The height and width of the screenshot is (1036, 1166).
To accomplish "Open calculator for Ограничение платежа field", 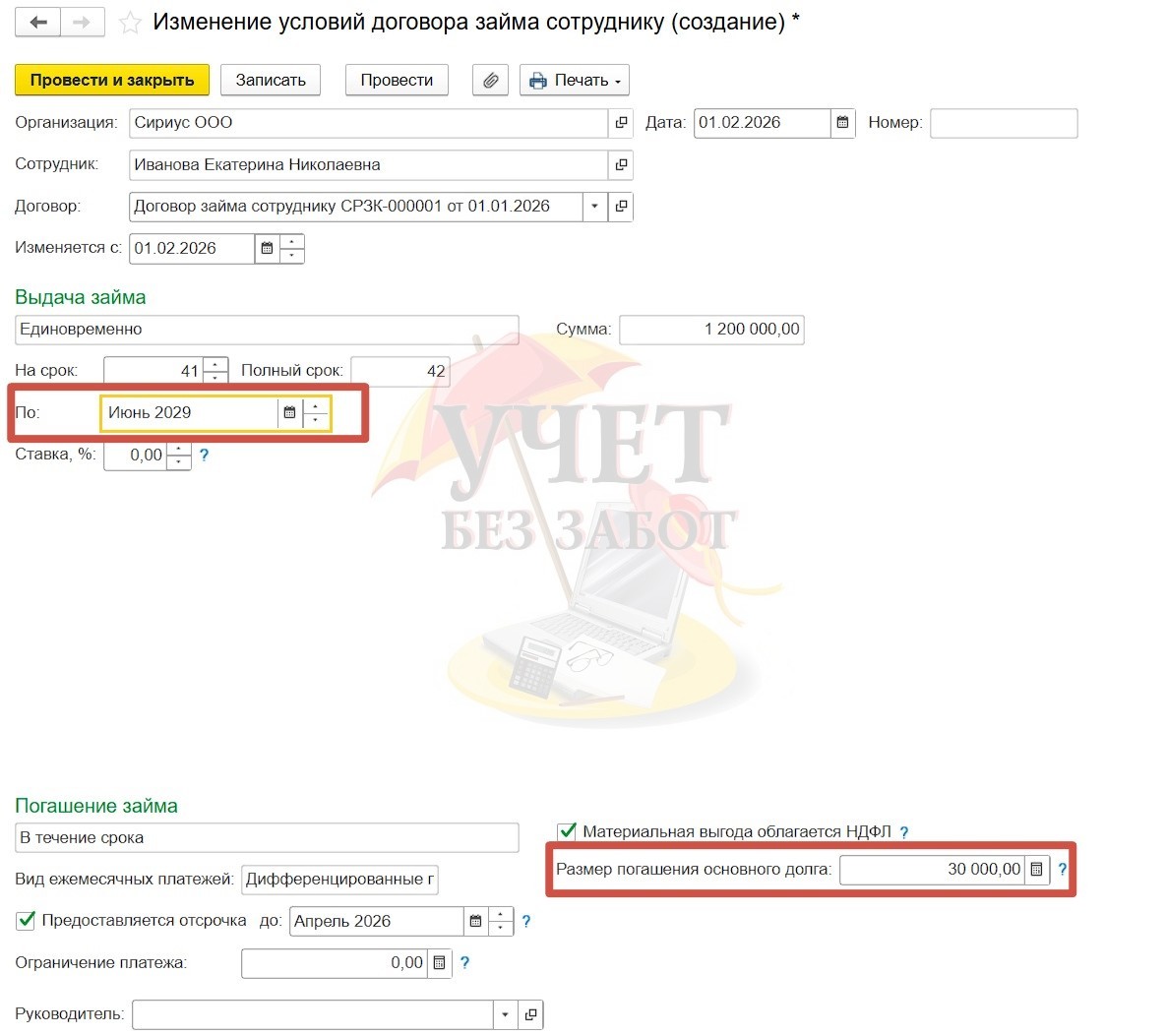I will [439, 963].
